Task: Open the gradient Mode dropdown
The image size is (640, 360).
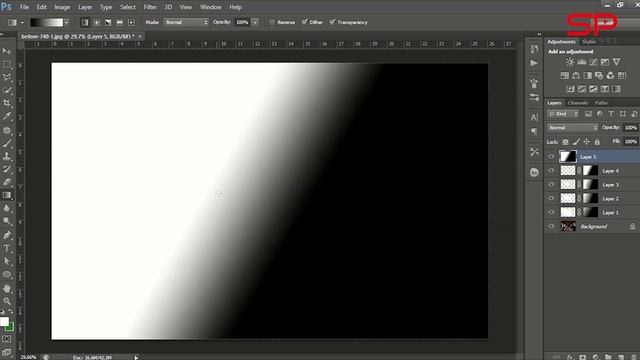Action: (186, 22)
